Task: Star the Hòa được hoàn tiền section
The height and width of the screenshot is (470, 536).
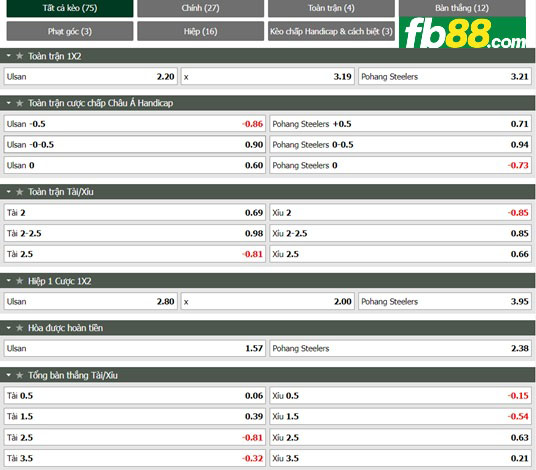Action: tap(19, 328)
